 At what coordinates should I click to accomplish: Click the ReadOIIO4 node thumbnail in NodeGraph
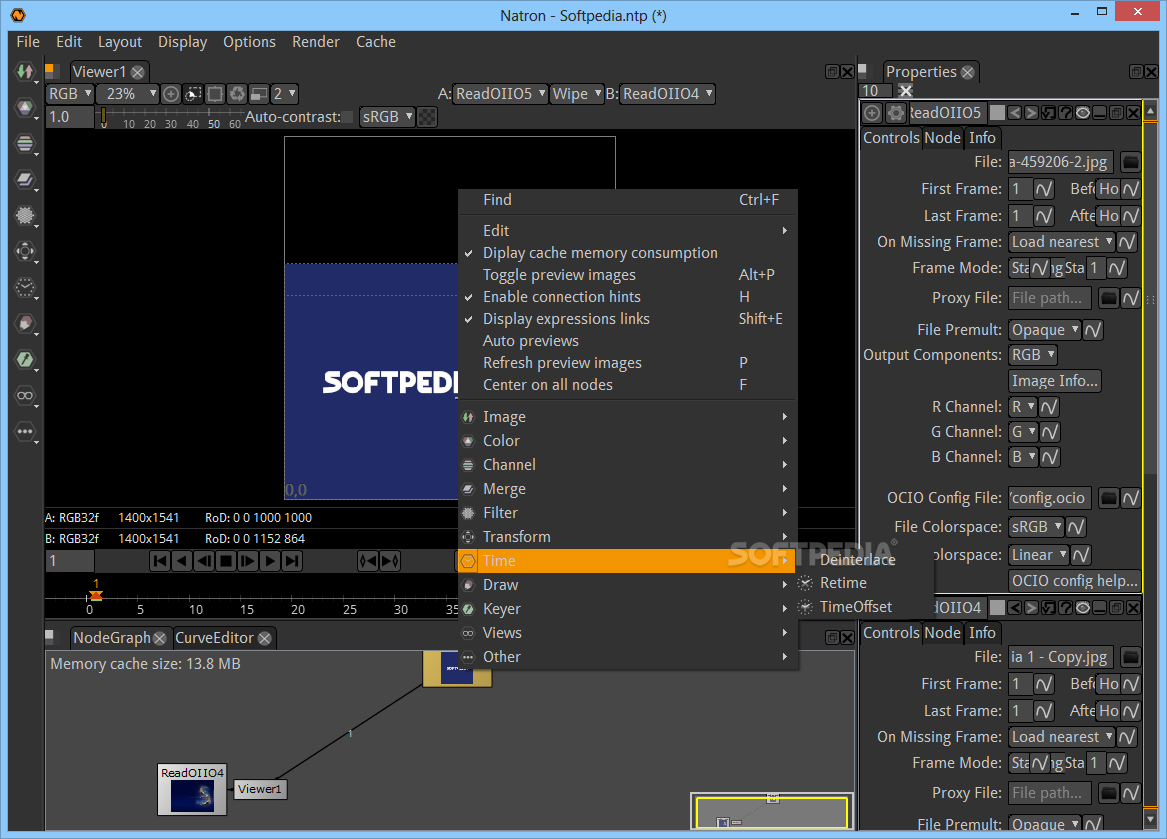point(192,797)
